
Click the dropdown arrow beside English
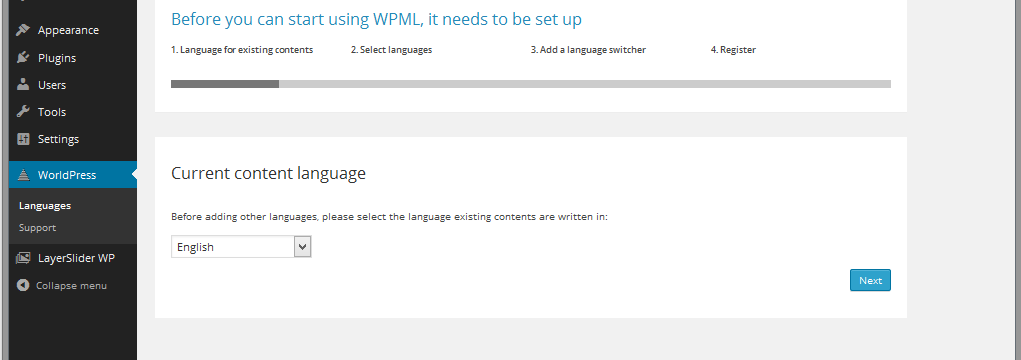302,247
